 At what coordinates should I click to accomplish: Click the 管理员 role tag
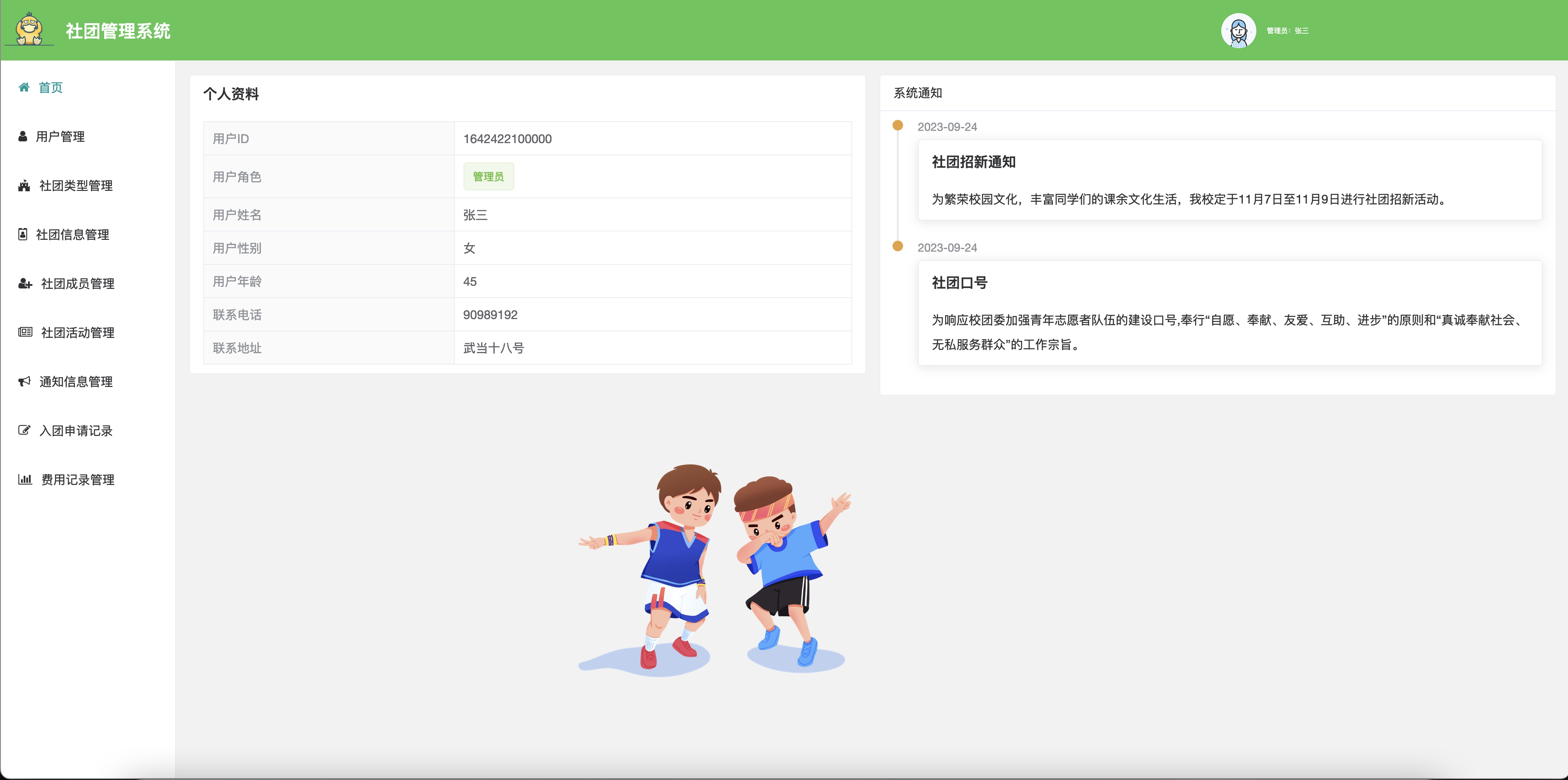(488, 176)
